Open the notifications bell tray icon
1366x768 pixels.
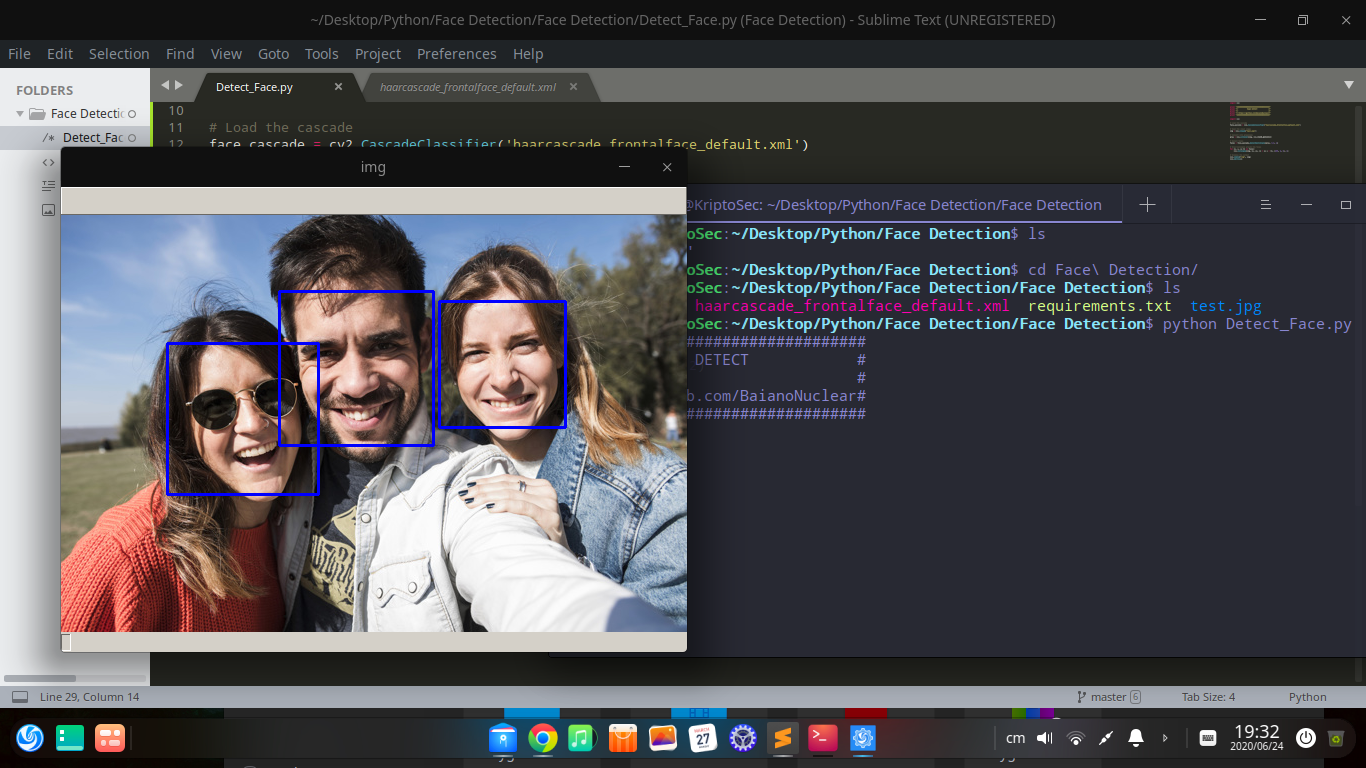pos(1136,738)
